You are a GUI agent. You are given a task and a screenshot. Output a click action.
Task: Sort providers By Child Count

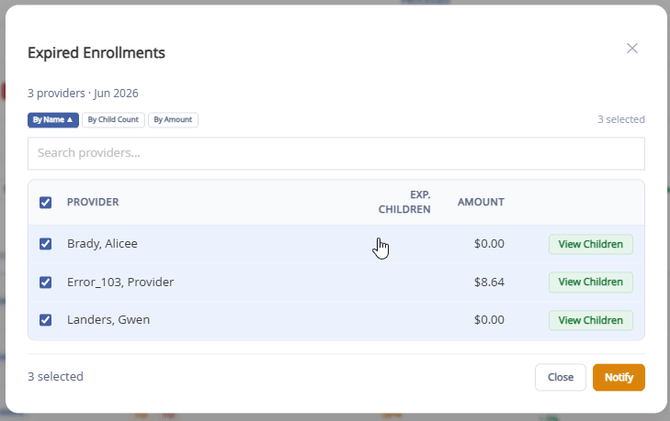pos(113,120)
